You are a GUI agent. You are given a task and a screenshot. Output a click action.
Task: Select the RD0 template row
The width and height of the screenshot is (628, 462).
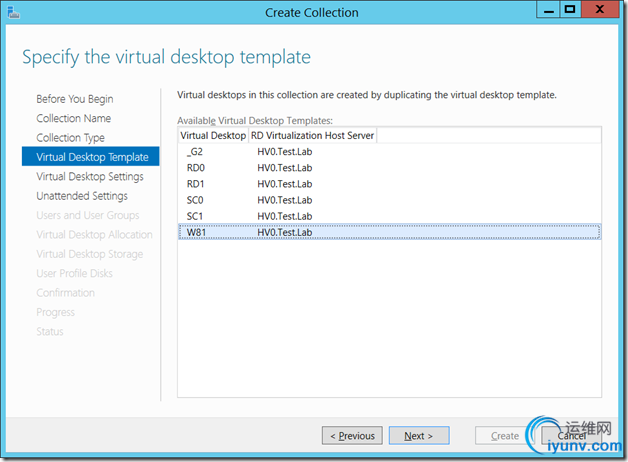tap(389, 168)
